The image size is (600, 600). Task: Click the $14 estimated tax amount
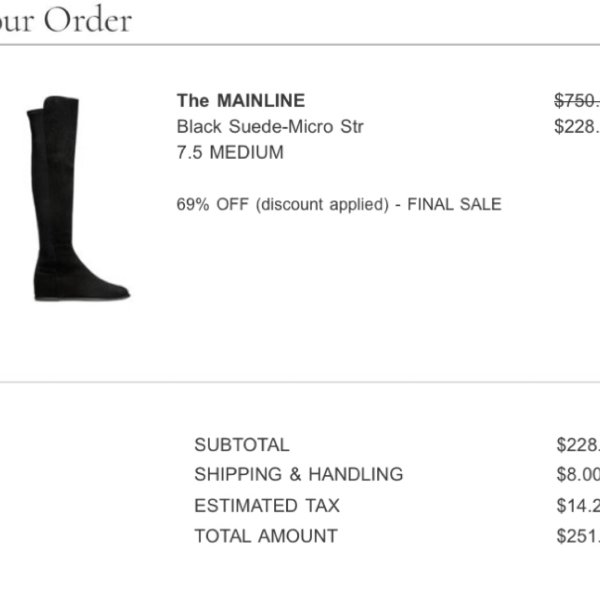click(x=578, y=505)
